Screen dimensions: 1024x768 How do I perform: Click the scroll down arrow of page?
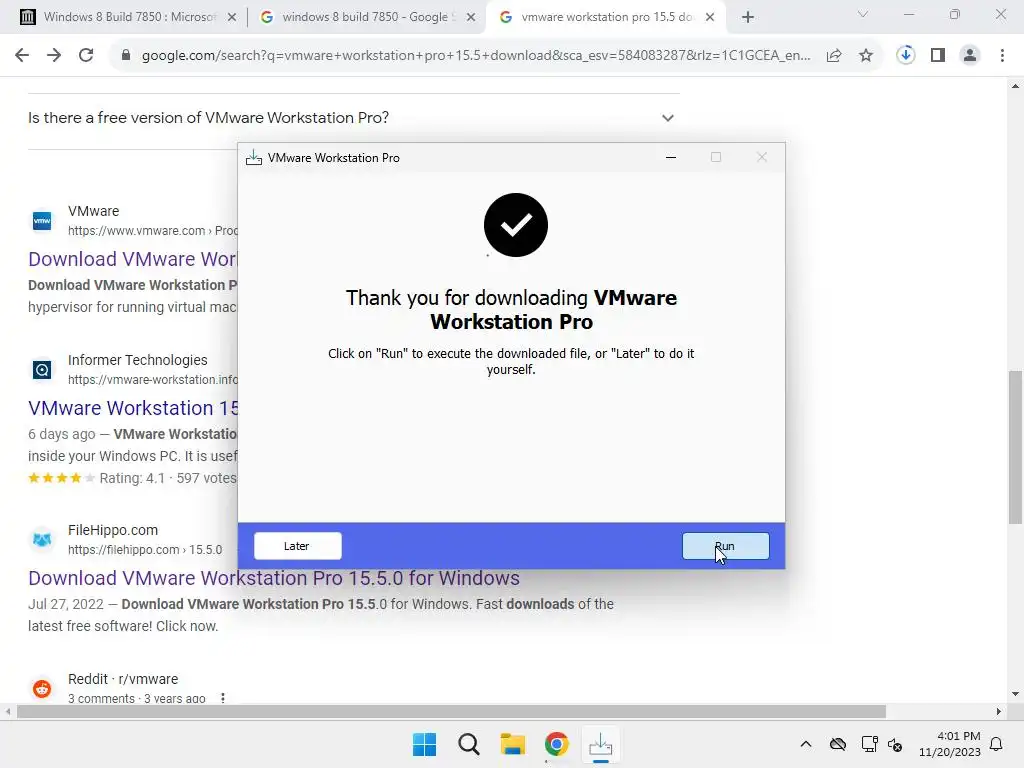coord(1015,694)
